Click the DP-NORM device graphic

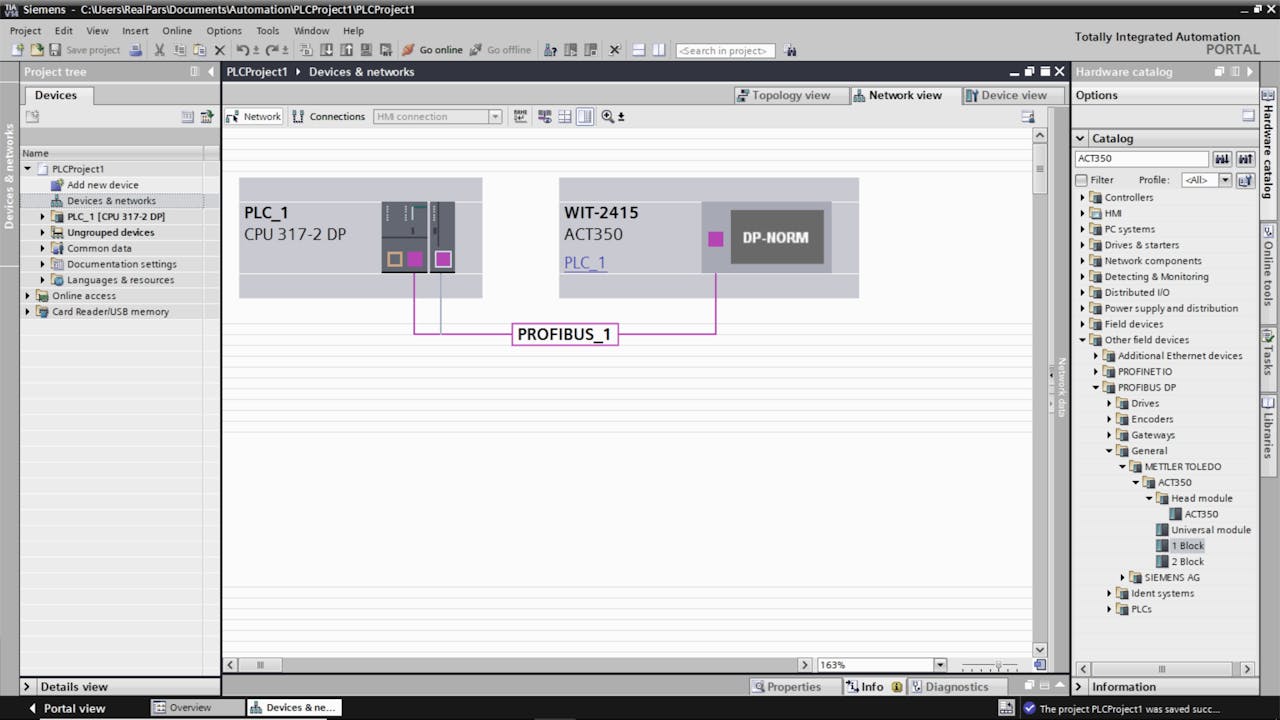pos(777,237)
